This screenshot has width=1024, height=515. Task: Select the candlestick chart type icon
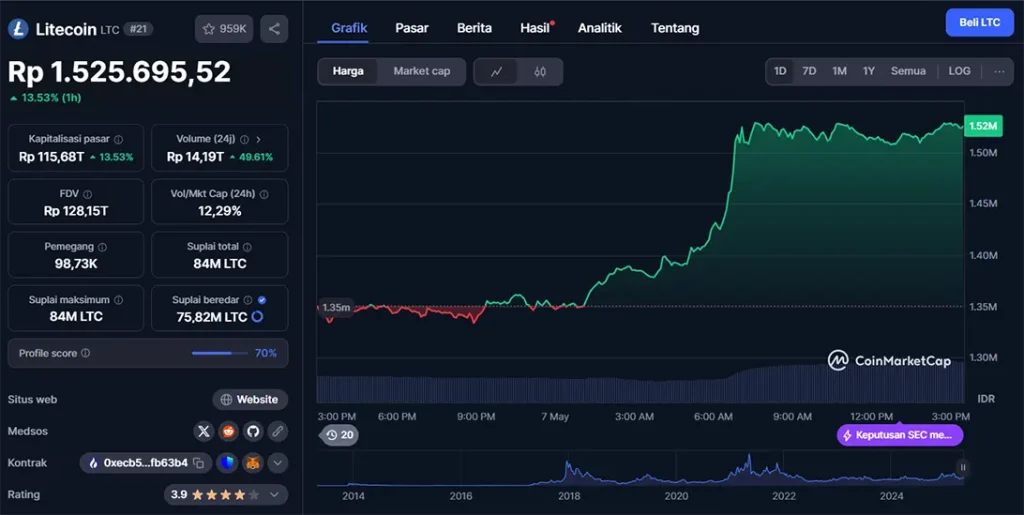pos(540,72)
